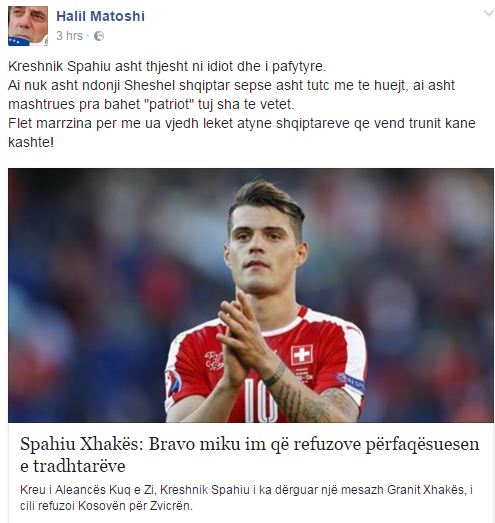Click the final post word 'kashte!'
495x523 pixels.
pyautogui.click(x=31, y=142)
